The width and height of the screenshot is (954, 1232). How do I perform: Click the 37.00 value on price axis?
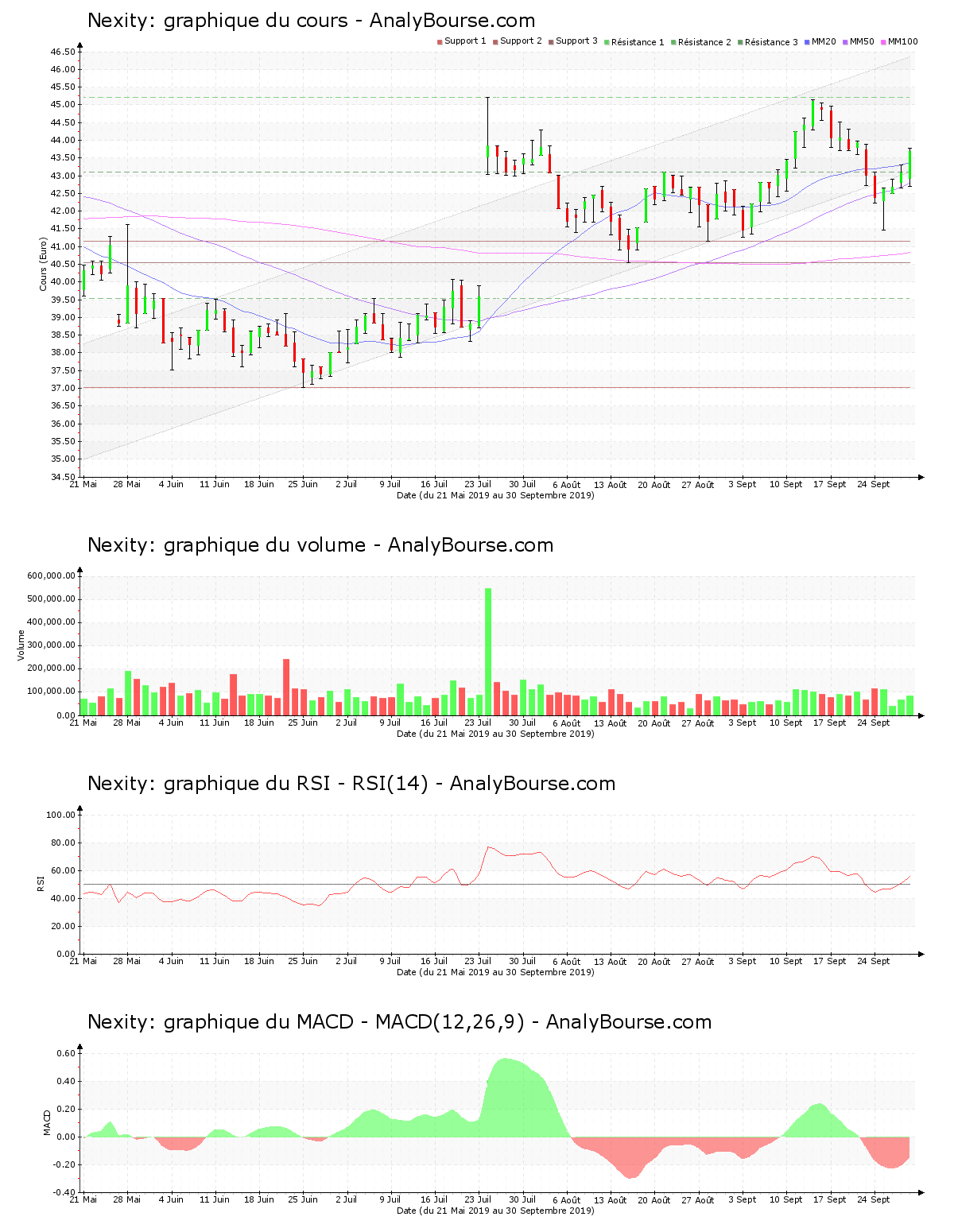pyautogui.click(x=63, y=388)
